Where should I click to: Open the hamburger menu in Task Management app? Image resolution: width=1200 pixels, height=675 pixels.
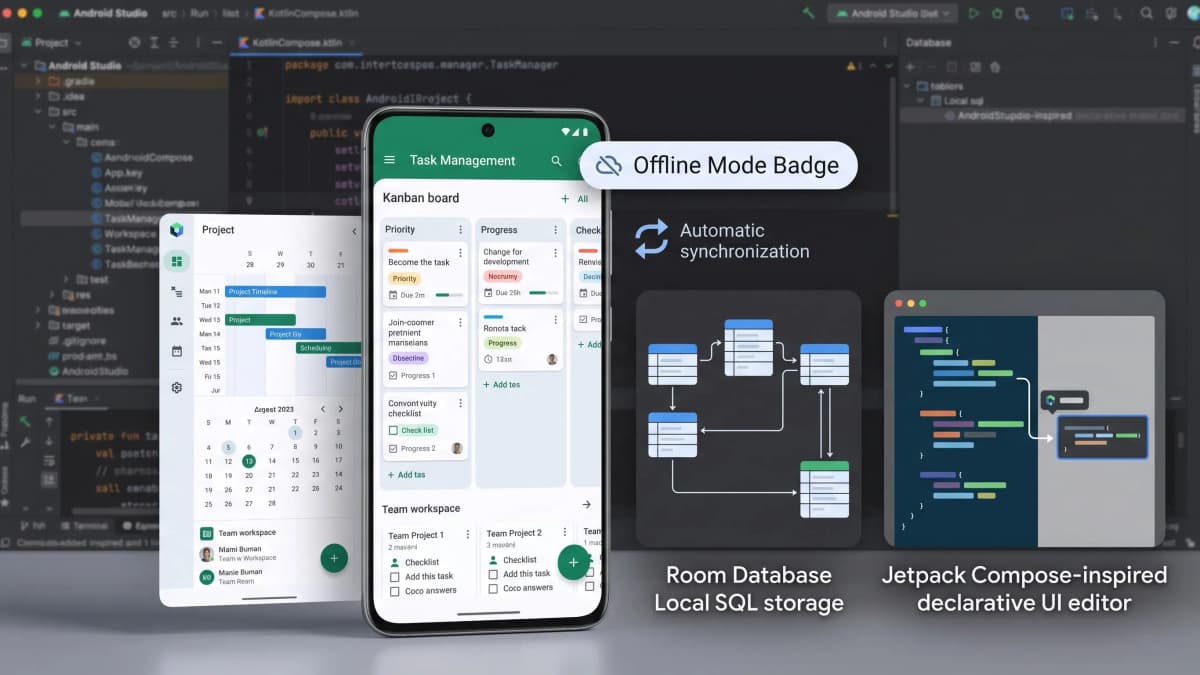click(390, 160)
